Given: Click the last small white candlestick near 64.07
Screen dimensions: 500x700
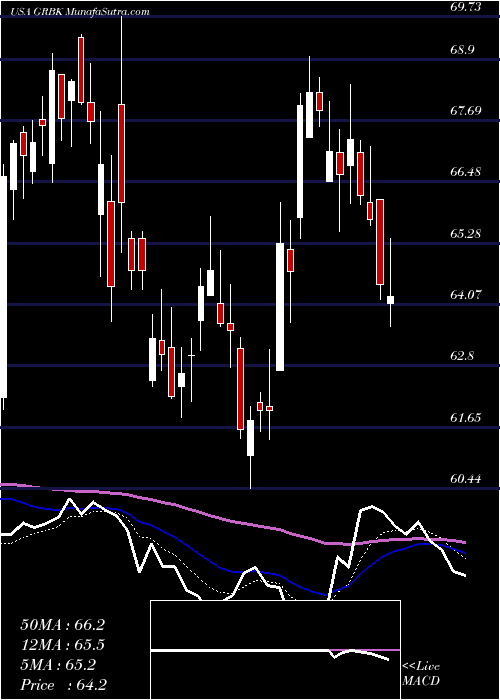Looking at the screenshot, I should 390,300.
